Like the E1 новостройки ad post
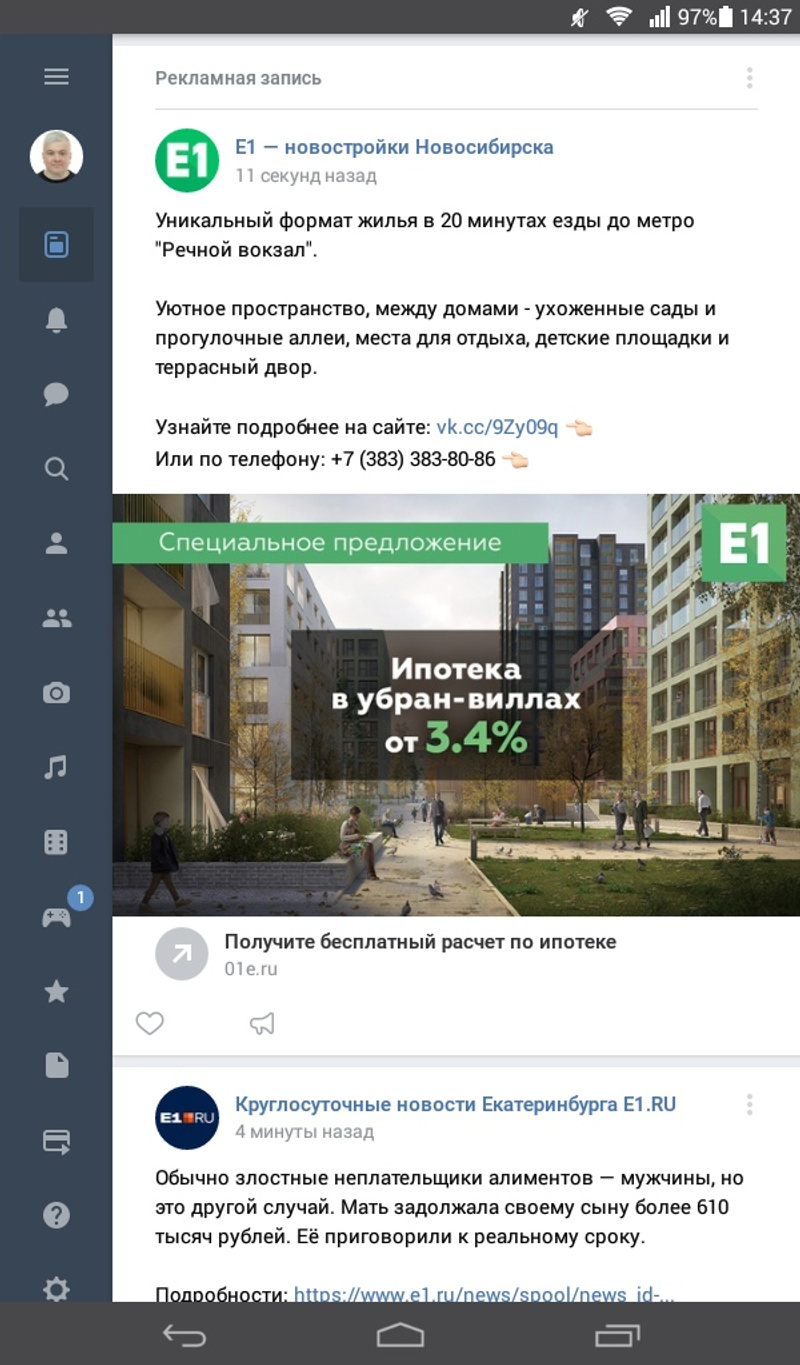This screenshot has width=800, height=1365. 150,1023
